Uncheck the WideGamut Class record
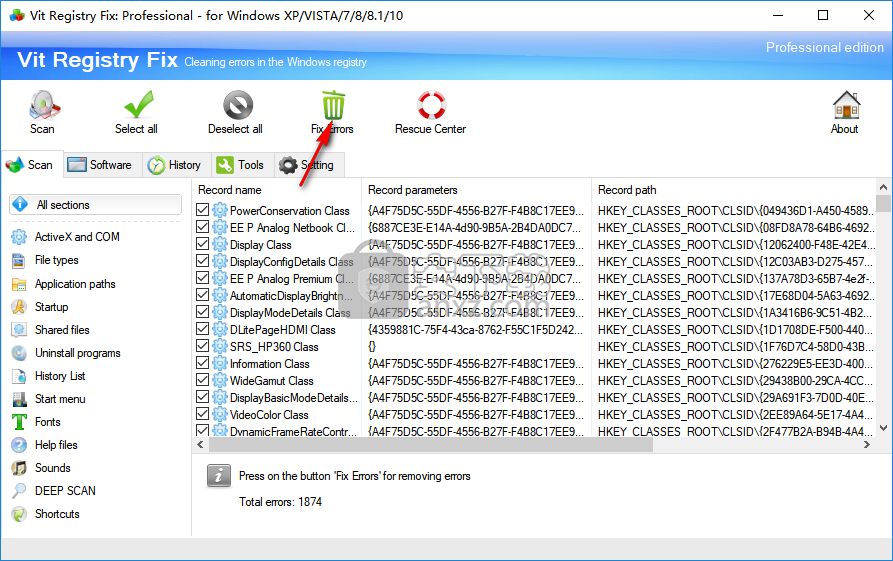Screen dimensions: 893x561 202,380
